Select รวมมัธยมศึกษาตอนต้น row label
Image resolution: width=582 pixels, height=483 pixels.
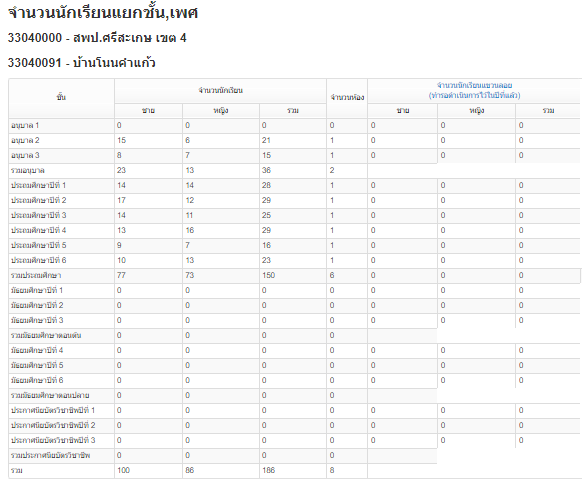pos(46,336)
